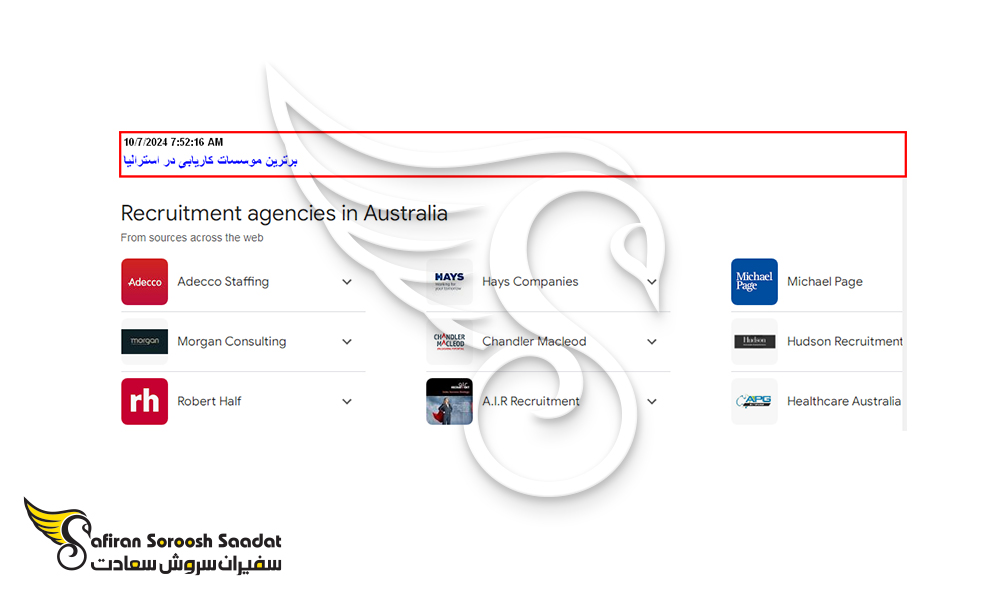This screenshot has height=600, width=1000.
Task: Open the A.I.R Recruitment name
Action: [531, 402]
